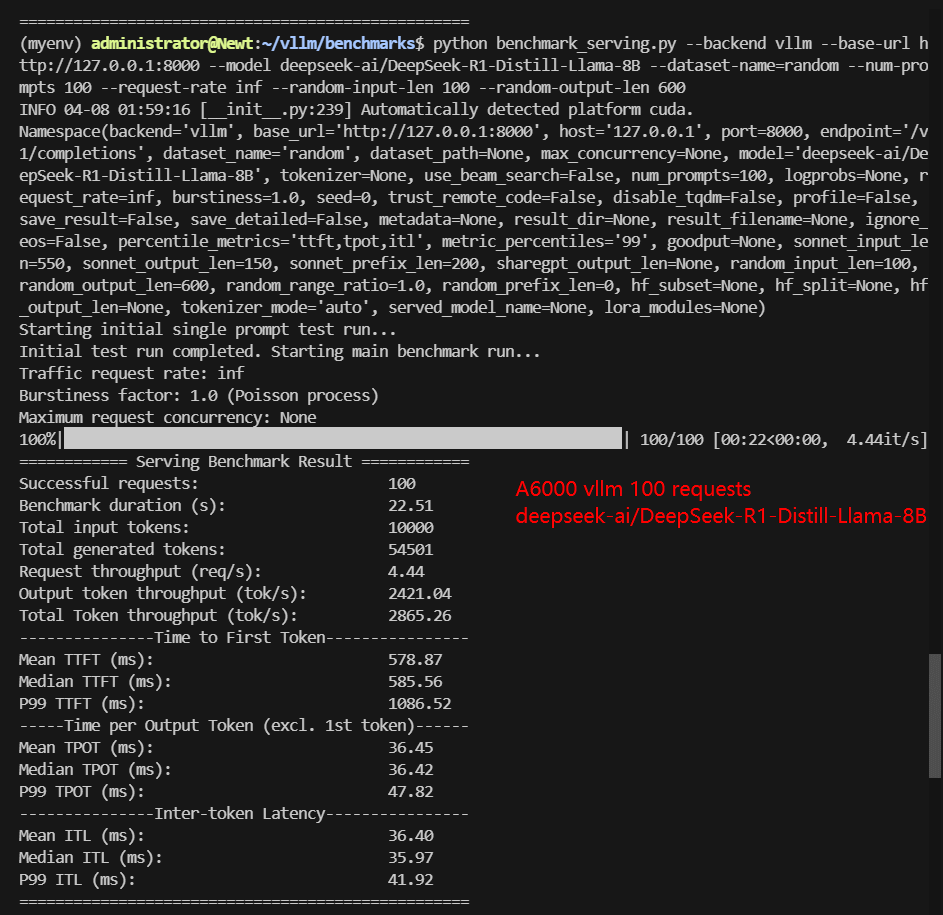Click the total input tokens value 10000
This screenshot has width=943, height=915.
click(410, 528)
